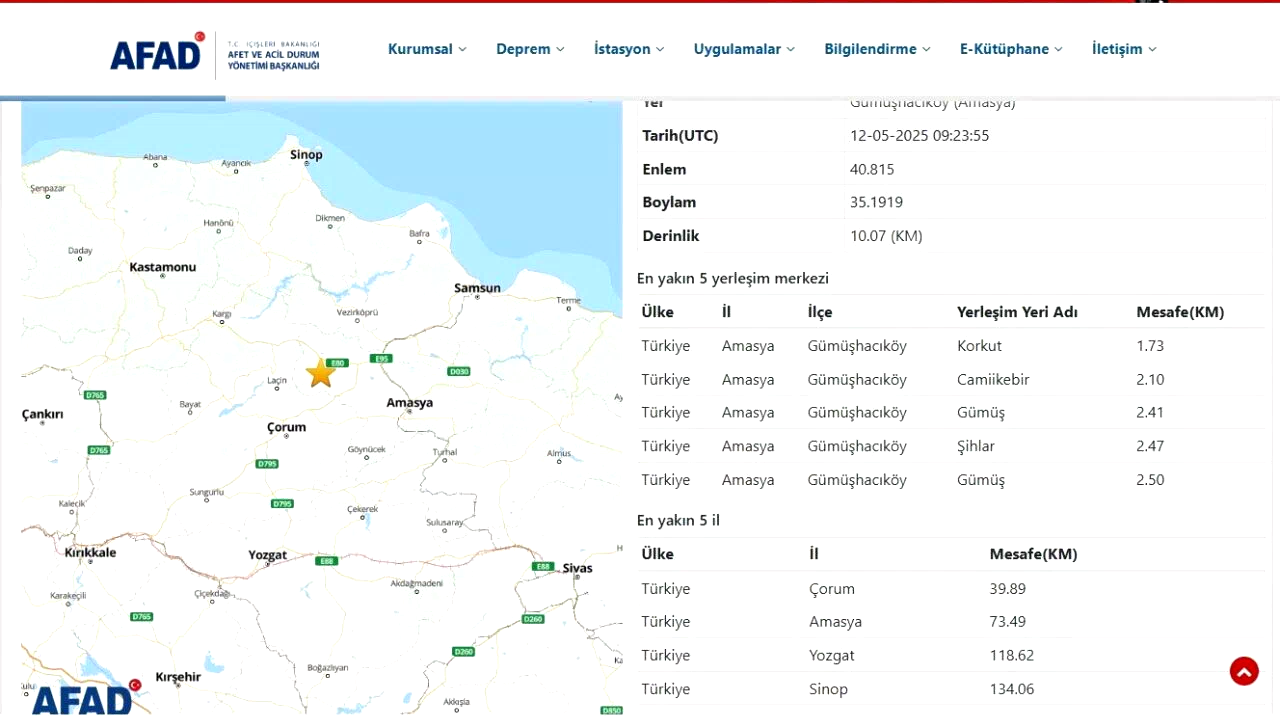Expand the İstasyon chevron
The height and width of the screenshot is (727, 1280).
[x=660, y=49]
